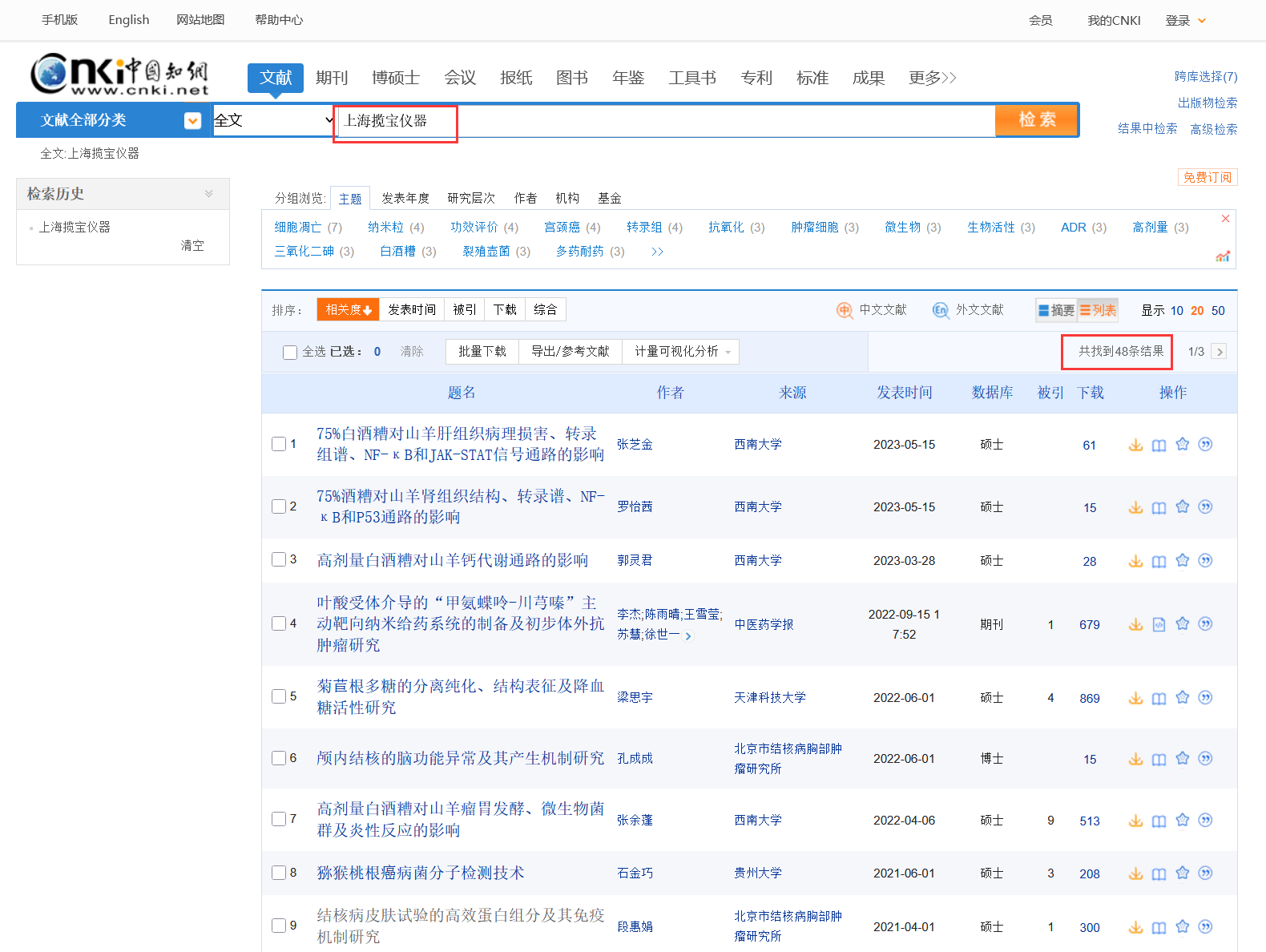
Task: Open CNKI 中国知网 logo homepage
Action: [x=120, y=75]
